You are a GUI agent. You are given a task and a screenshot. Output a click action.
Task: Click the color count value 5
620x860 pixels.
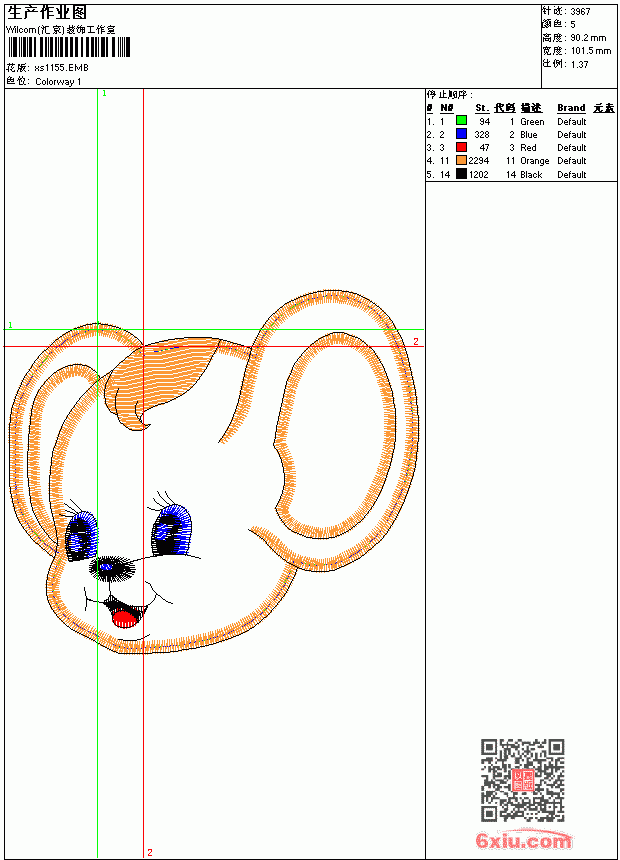573,25
